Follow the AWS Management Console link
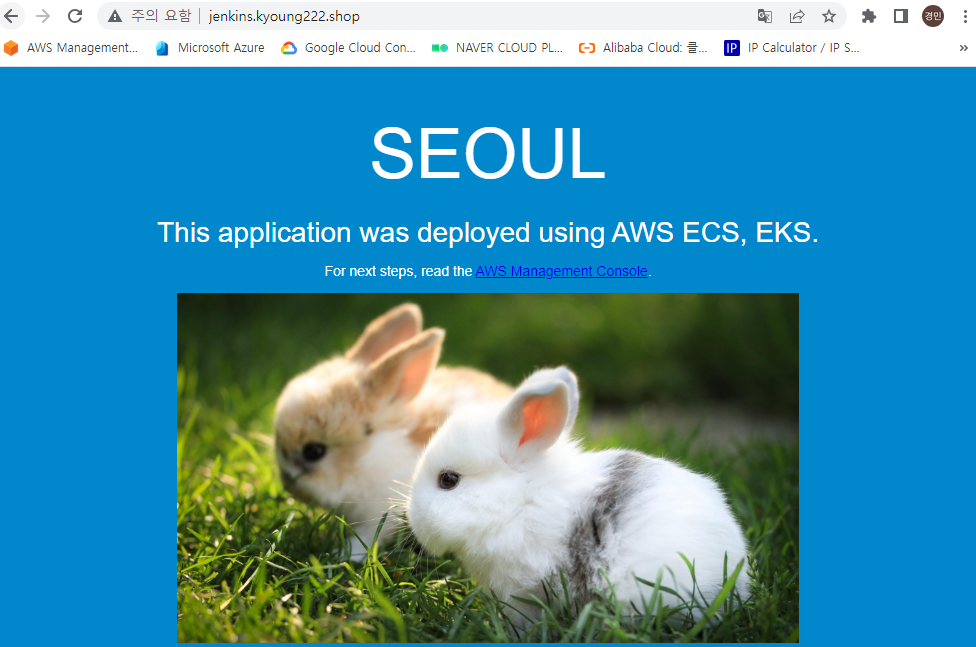976x647 pixels. click(x=561, y=272)
